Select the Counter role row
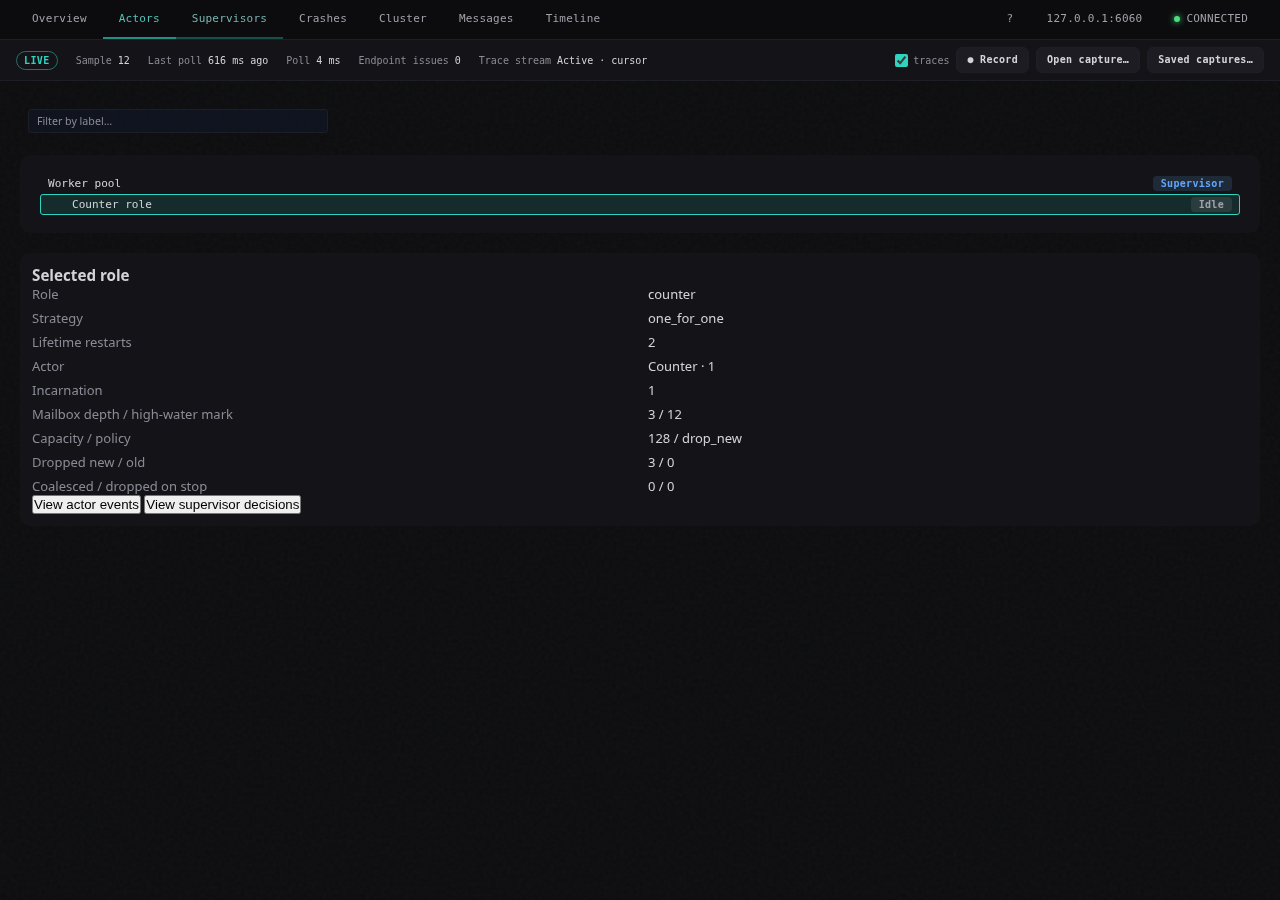The image size is (1280, 900). coord(640,205)
